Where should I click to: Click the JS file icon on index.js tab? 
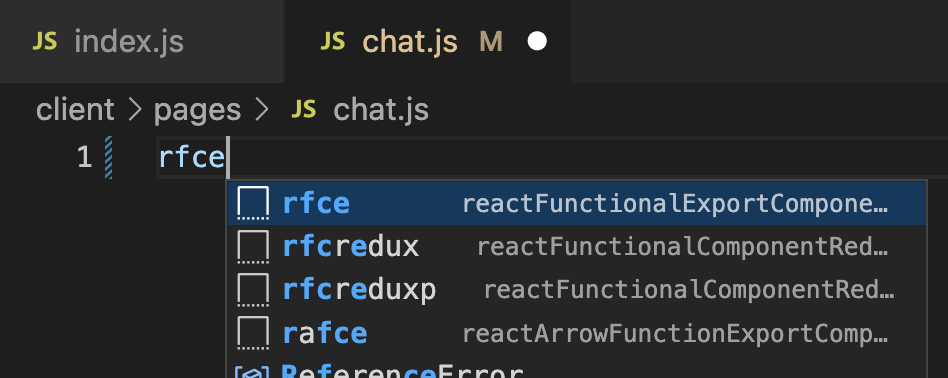coord(45,41)
